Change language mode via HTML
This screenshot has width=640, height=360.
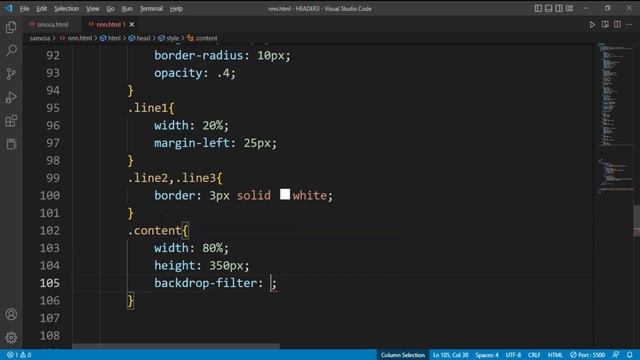[555, 355]
